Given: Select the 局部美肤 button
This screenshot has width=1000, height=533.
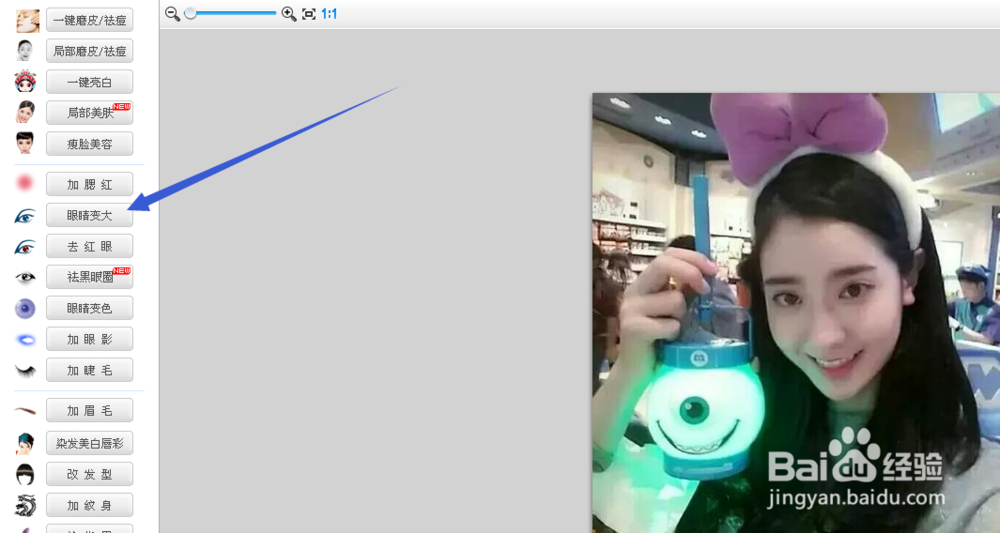Looking at the screenshot, I should 89,113.
